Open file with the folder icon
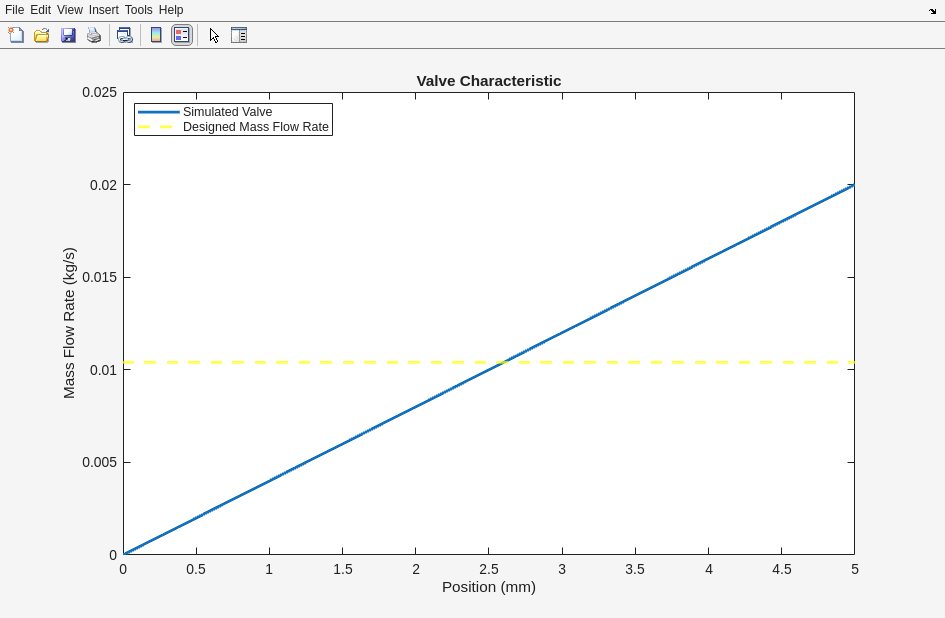945x618 pixels. [x=42, y=35]
